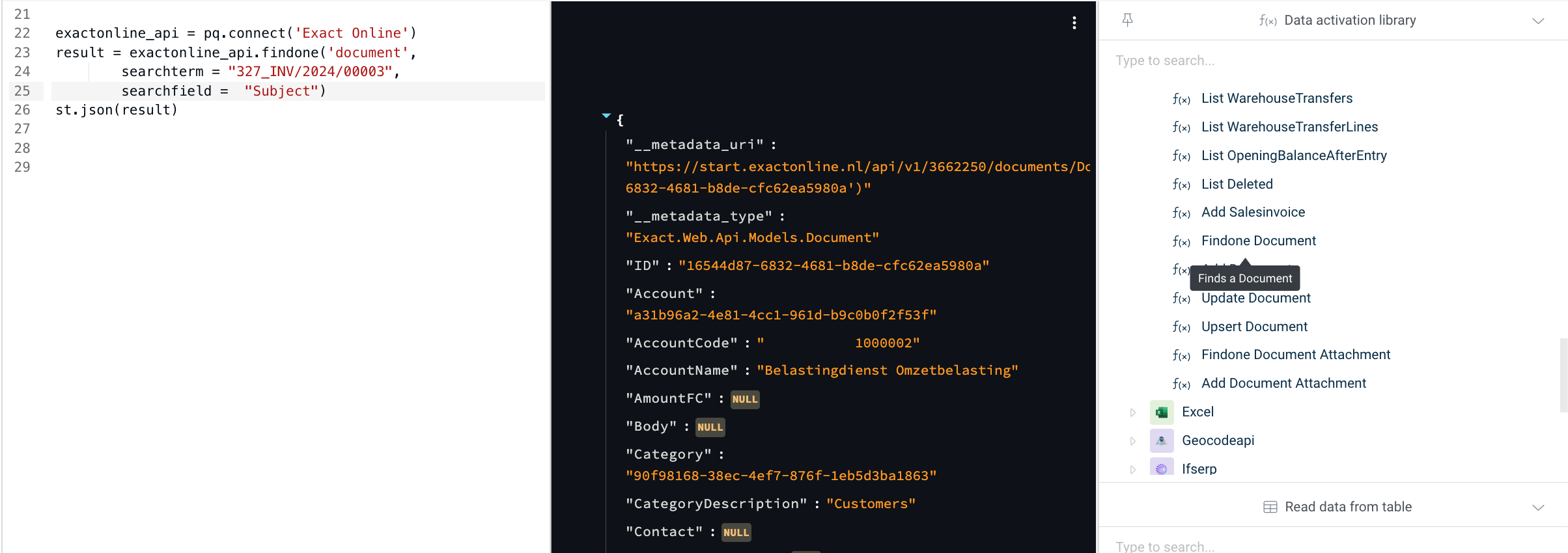Image resolution: width=1568 pixels, height=553 pixels.
Task: Click the Excel connector icon
Action: tap(1162, 412)
